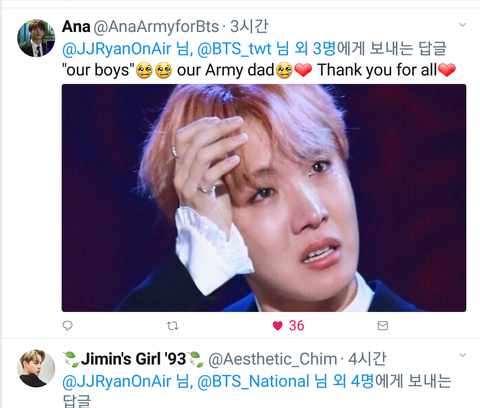Open the @Aesthetic_Chim handle

point(273,359)
